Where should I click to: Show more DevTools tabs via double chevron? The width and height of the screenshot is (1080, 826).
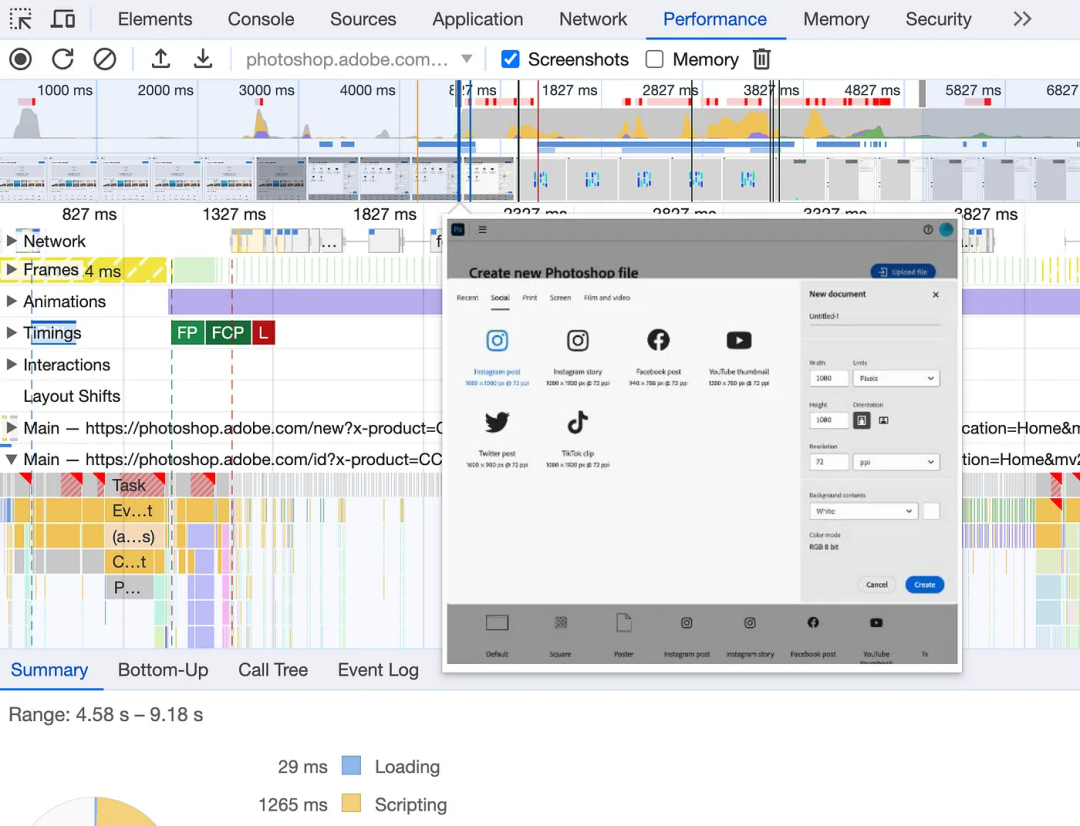point(1022,19)
